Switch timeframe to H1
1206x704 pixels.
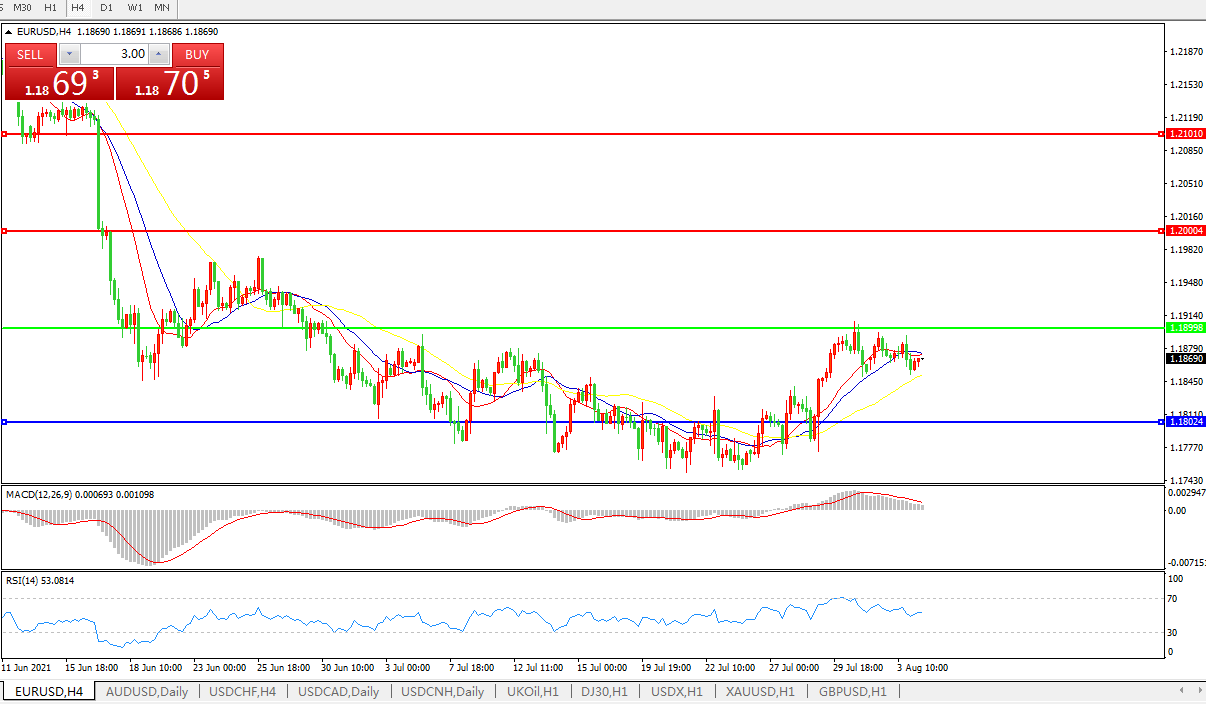point(50,7)
